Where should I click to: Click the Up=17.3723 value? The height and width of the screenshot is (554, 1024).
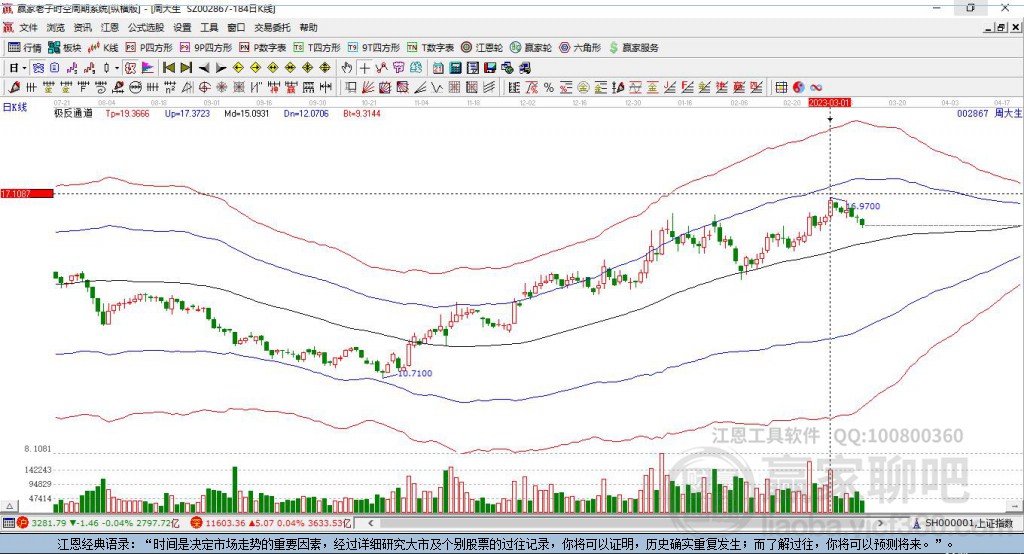pyautogui.click(x=187, y=114)
